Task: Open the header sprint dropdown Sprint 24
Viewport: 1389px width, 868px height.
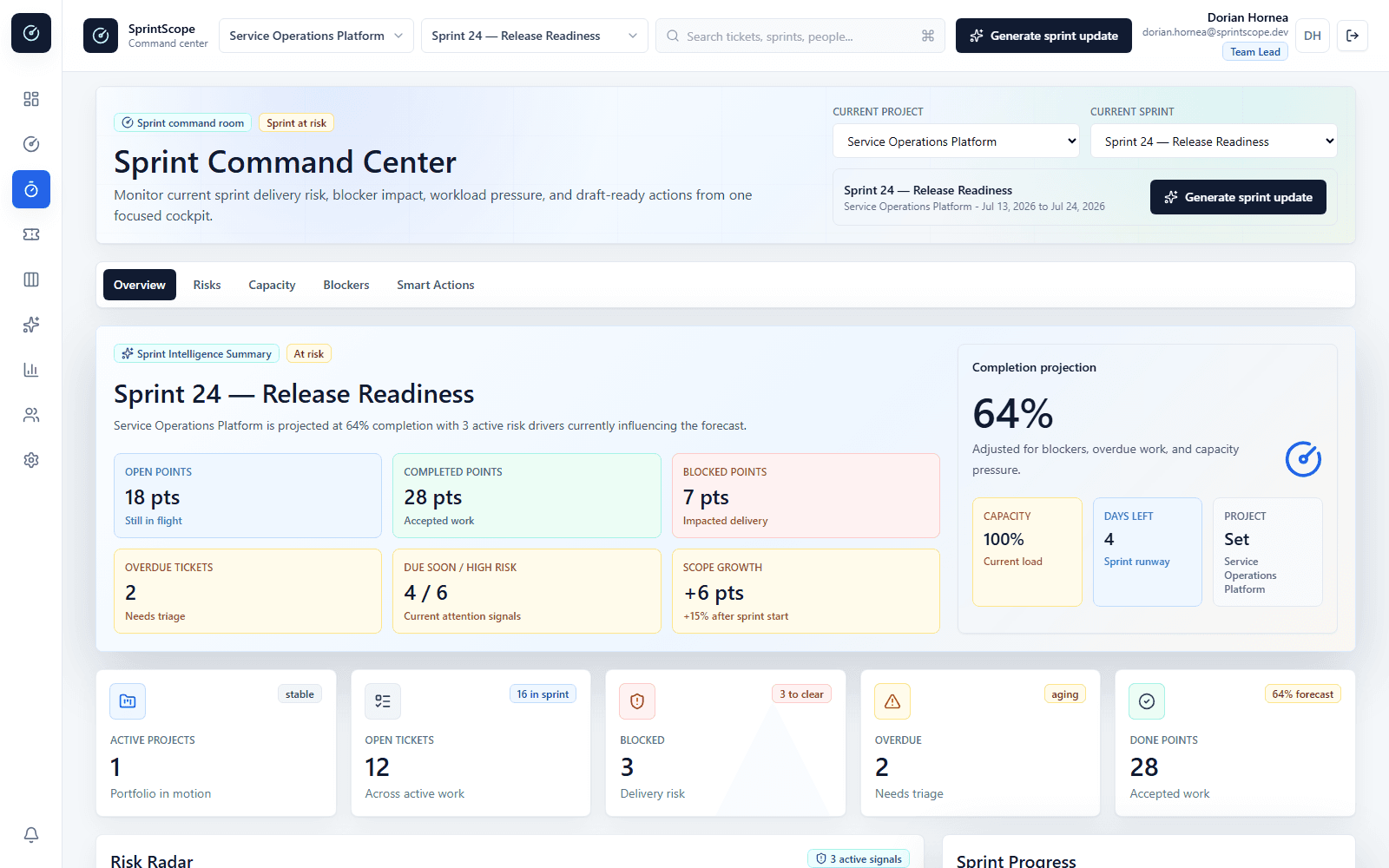Action: coord(535,36)
